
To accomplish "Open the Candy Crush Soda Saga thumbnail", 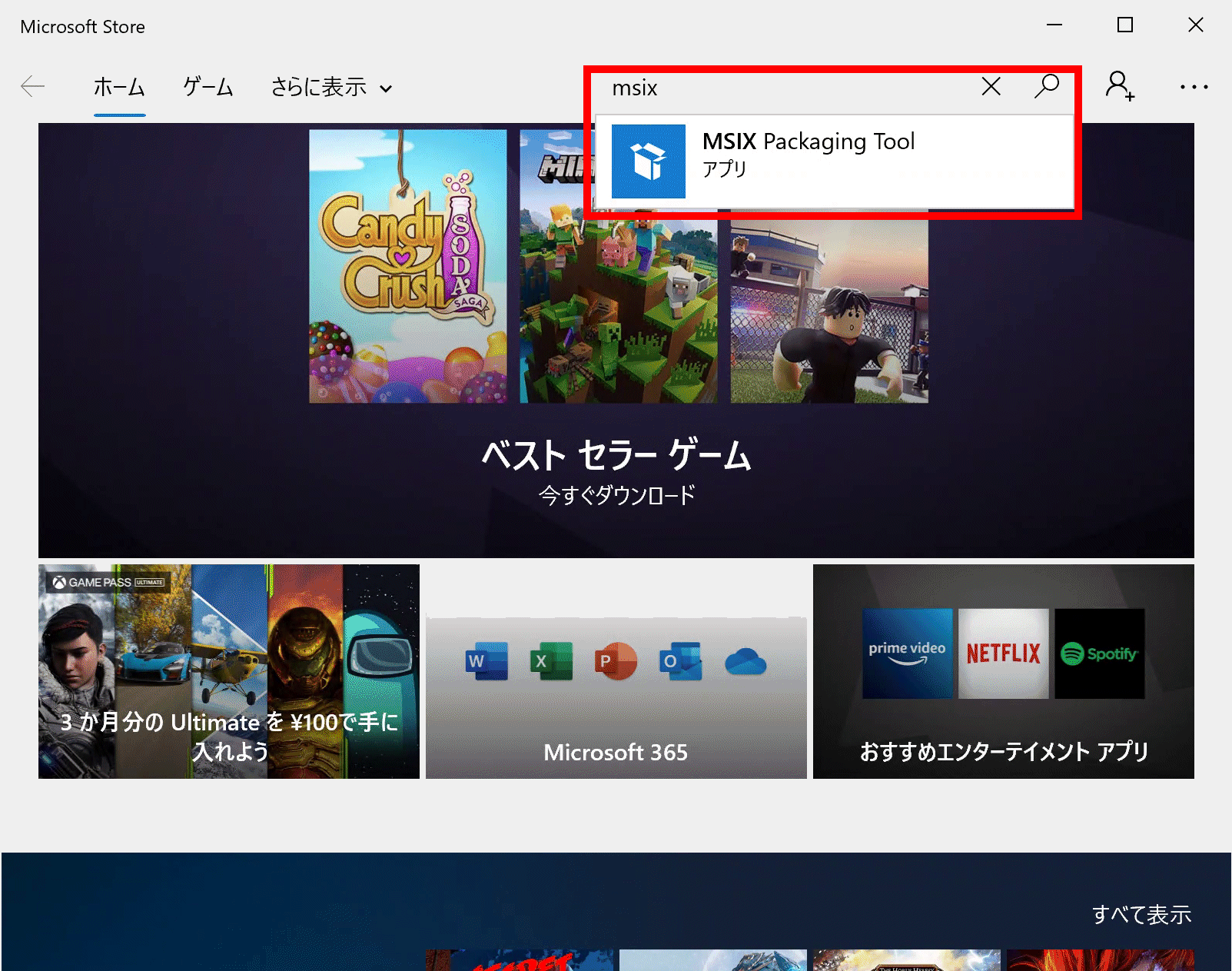I will click(x=408, y=266).
